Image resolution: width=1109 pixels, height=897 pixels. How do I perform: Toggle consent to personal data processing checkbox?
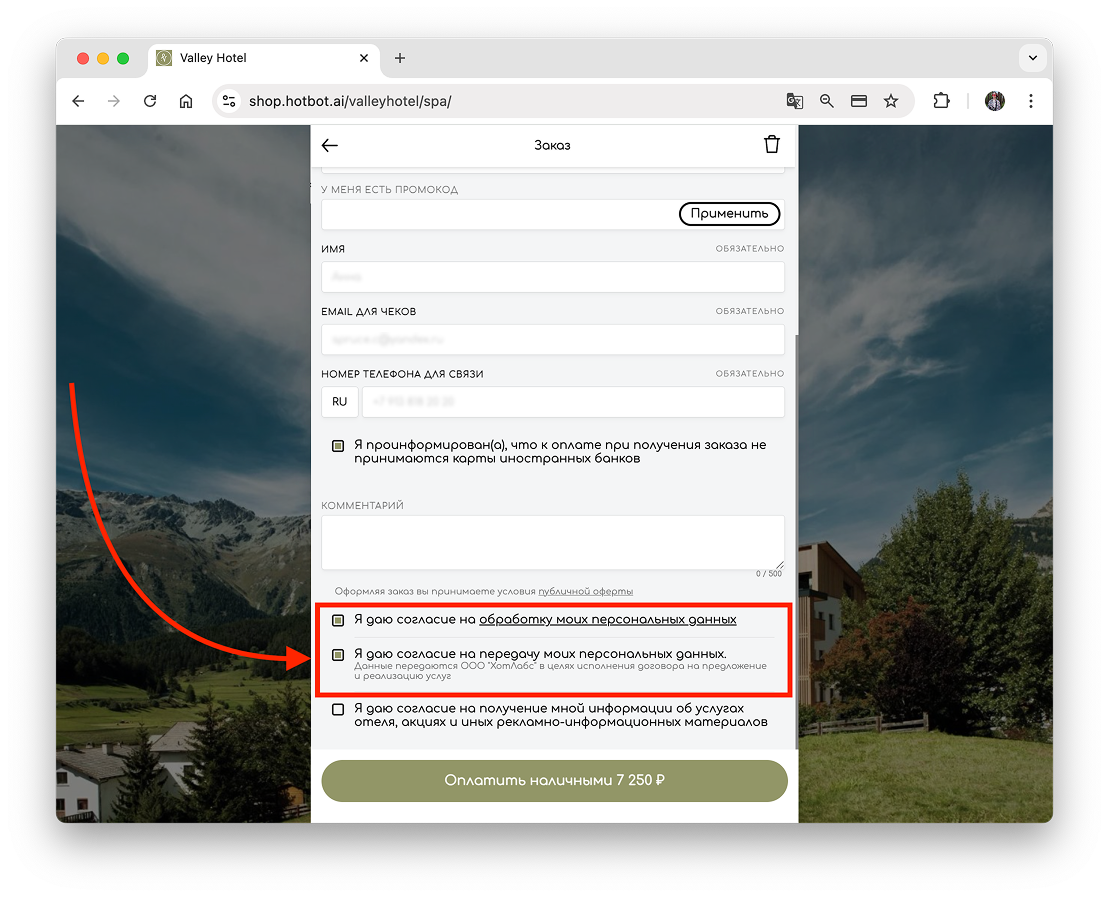point(338,620)
